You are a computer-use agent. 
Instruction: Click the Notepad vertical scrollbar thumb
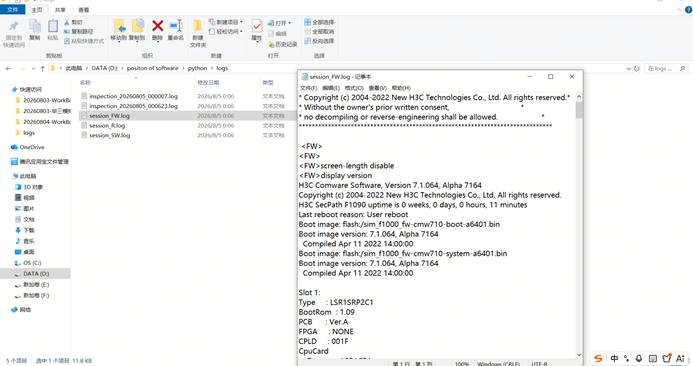(x=579, y=110)
